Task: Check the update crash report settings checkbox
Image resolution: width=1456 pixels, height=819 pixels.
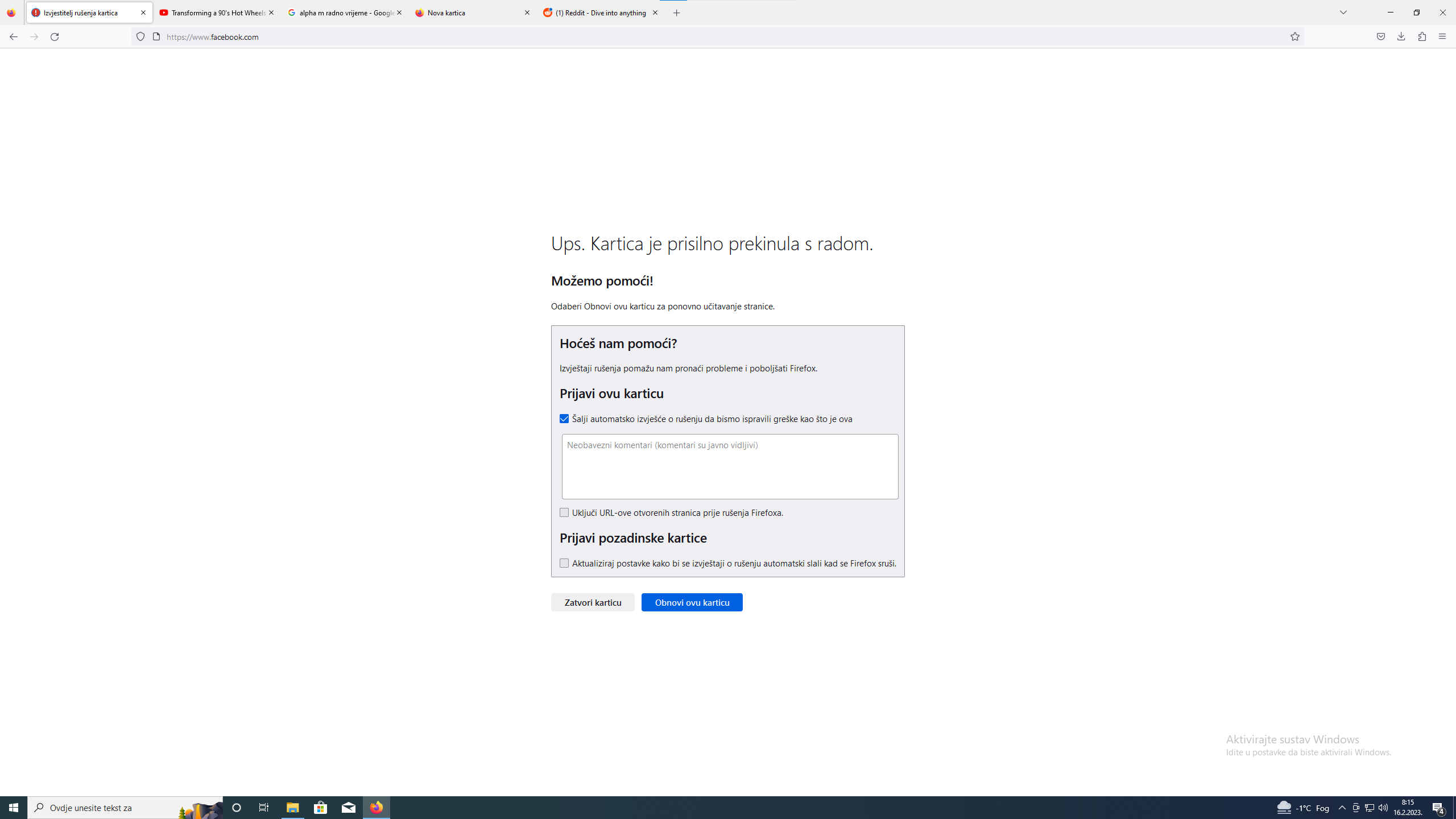Action: (564, 564)
